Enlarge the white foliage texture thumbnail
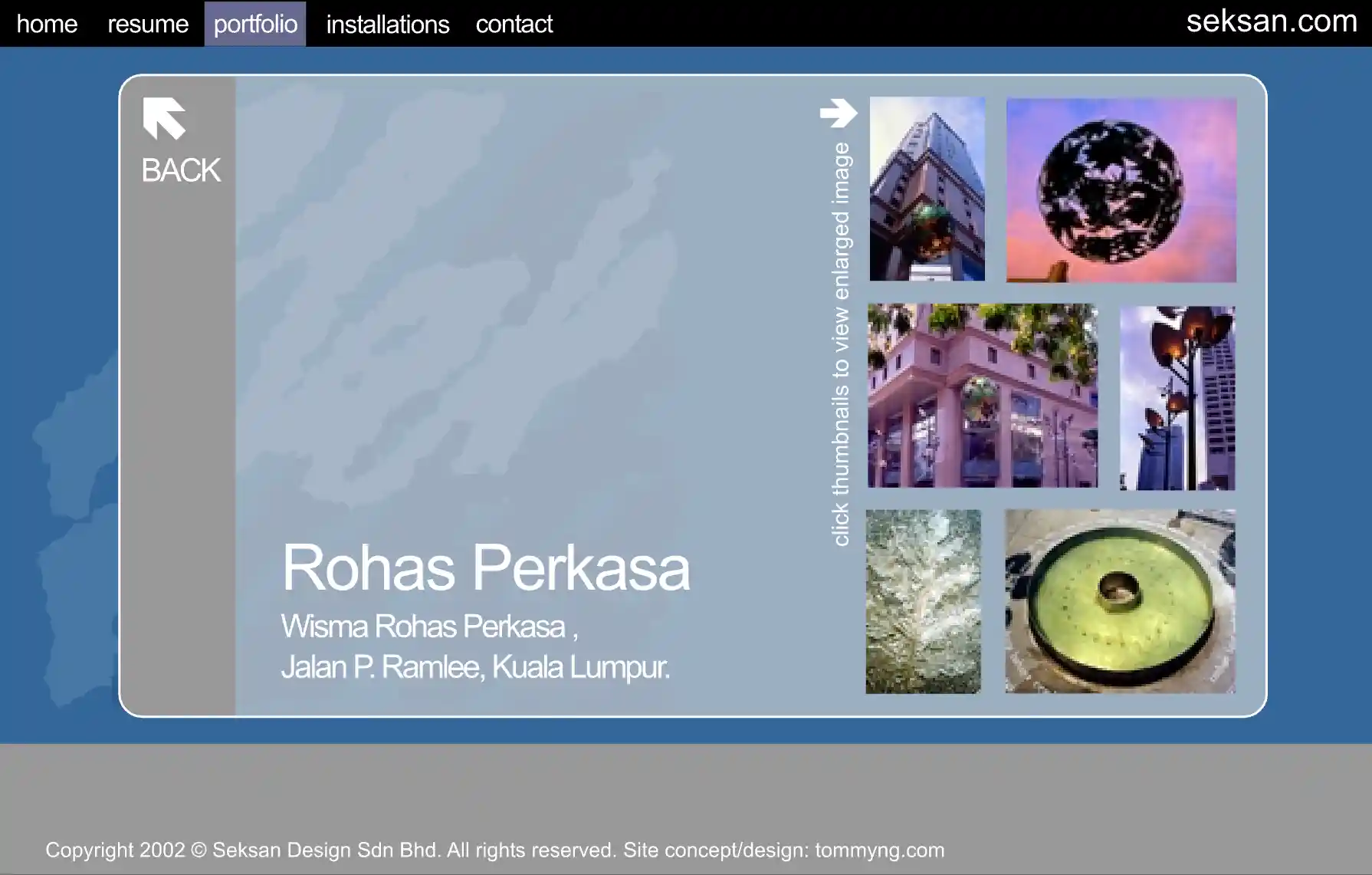1372x875 pixels. (x=924, y=602)
